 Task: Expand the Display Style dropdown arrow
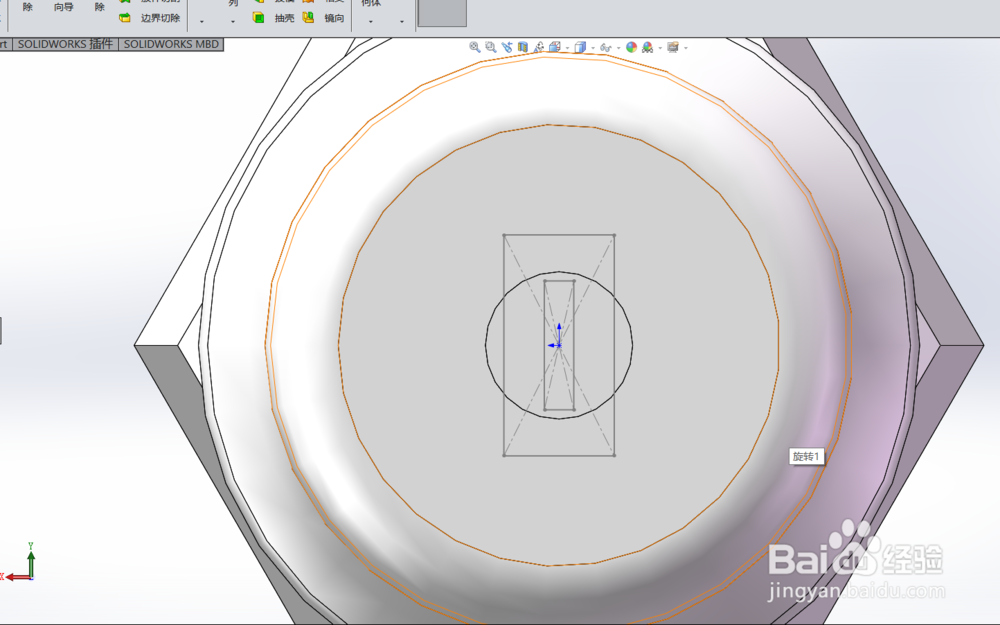[593, 48]
